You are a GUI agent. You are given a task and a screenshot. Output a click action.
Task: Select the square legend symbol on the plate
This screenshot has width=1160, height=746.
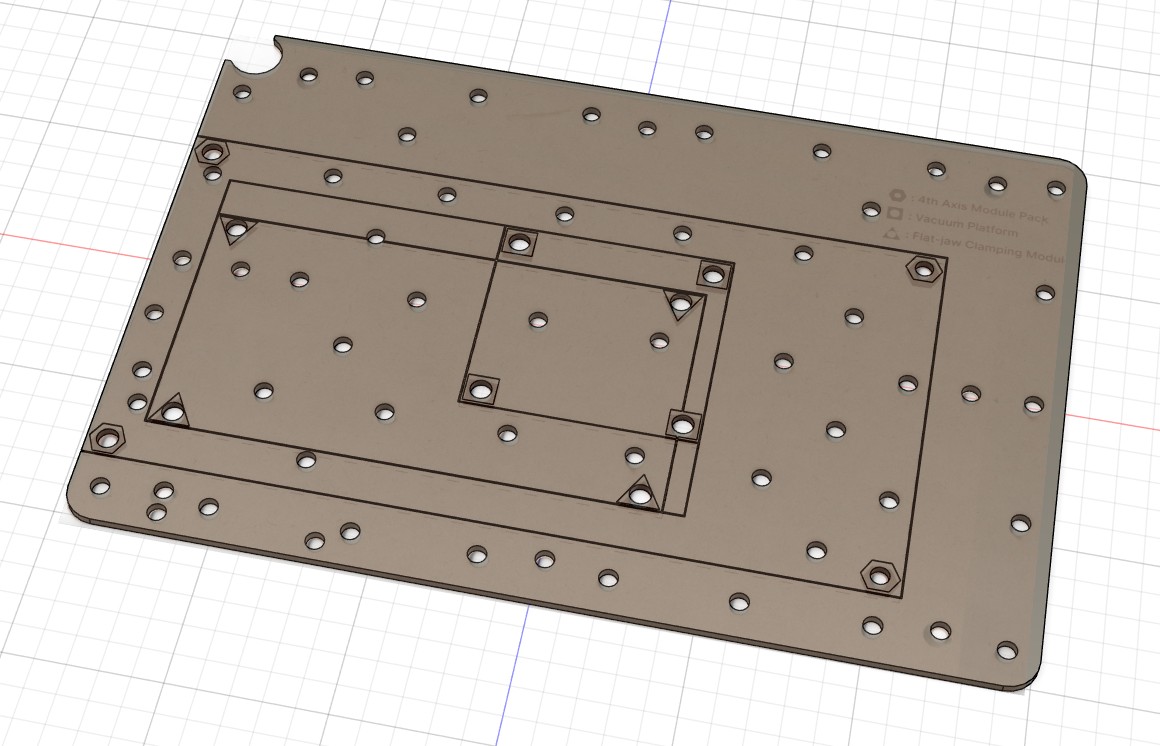point(895,214)
